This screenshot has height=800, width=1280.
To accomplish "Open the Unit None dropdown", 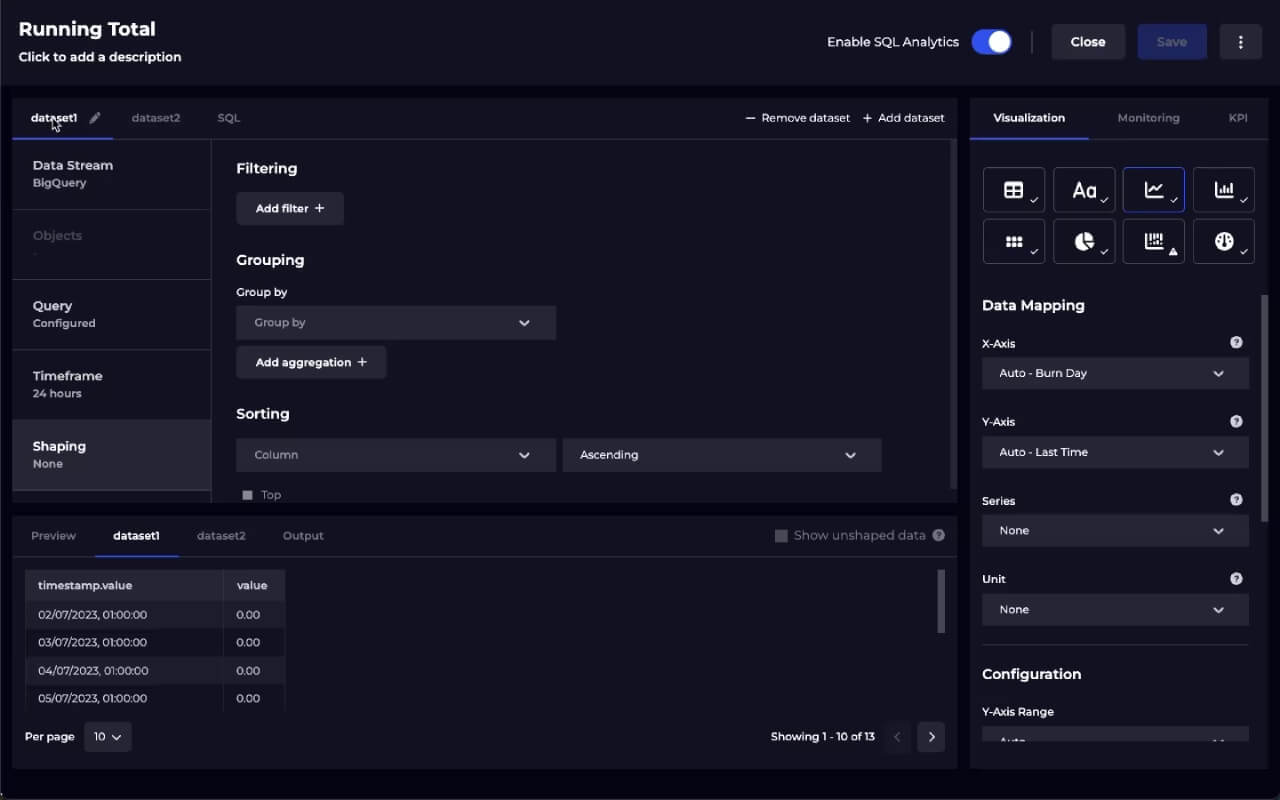I will [x=1116, y=610].
